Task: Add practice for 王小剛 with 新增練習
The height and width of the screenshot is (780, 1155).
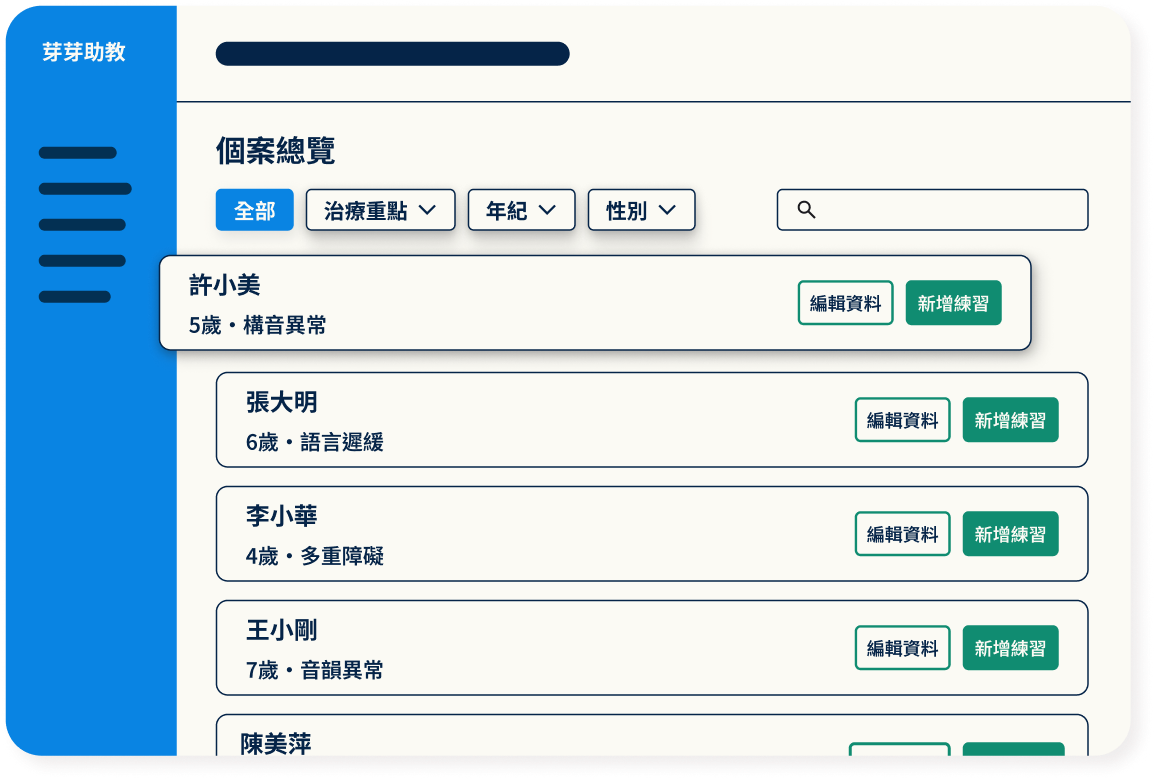Action: [1010, 648]
